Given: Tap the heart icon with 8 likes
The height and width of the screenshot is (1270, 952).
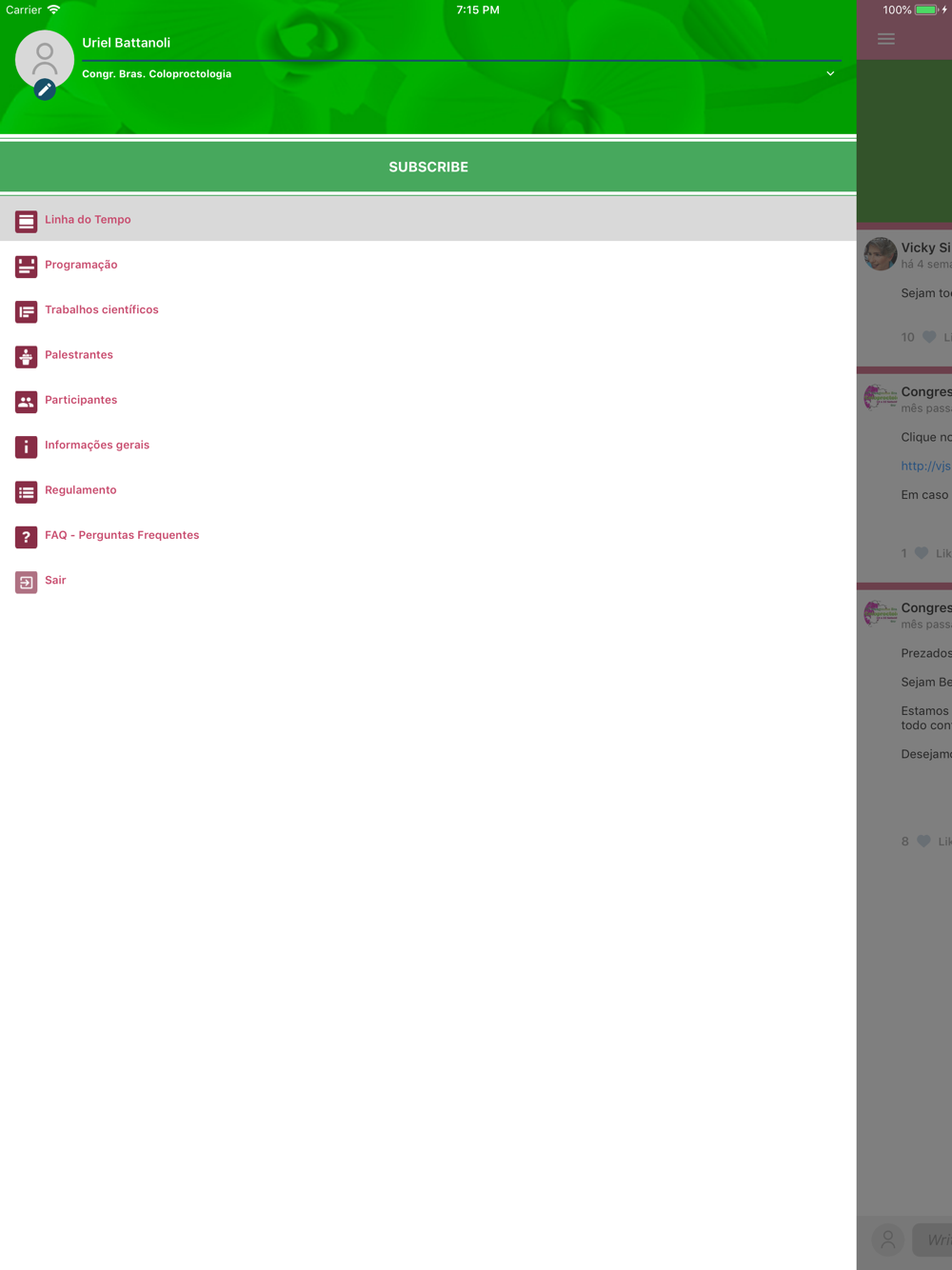Looking at the screenshot, I should pyautogui.click(x=923, y=842).
